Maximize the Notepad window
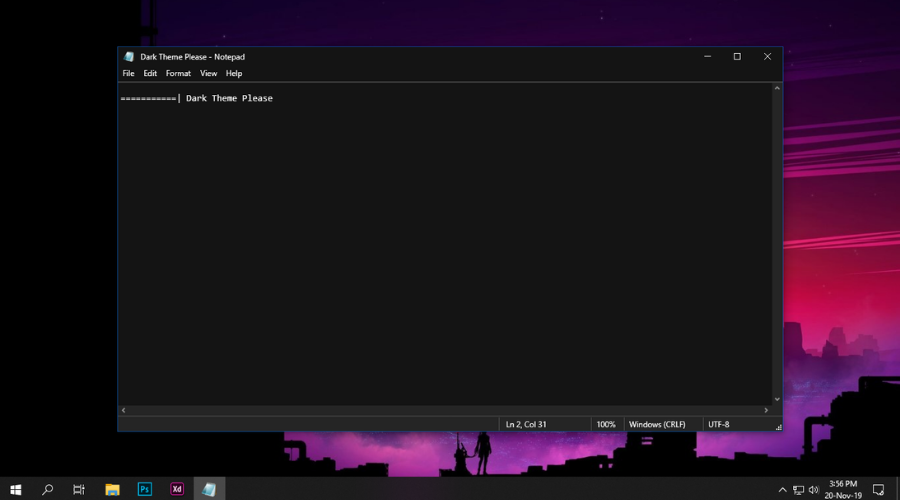 coord(737,56)
